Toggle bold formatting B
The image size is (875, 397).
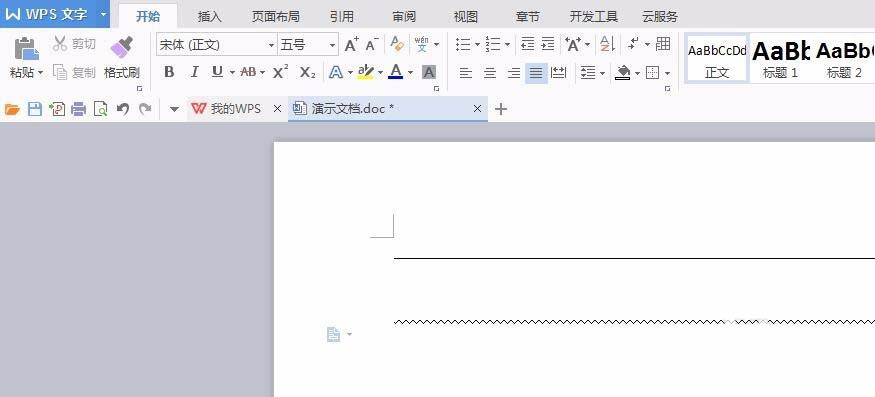pyautogui.click(x=169, y=72)
